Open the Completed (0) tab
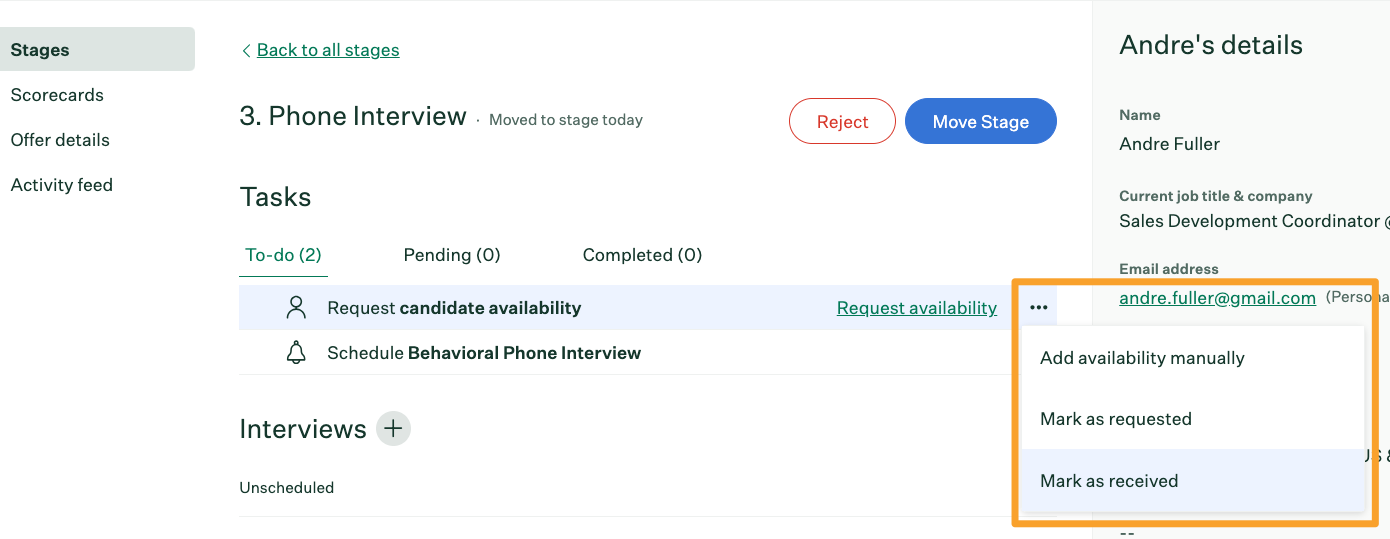The height and width of the screenshot is (539, 1390). [642, 255]
